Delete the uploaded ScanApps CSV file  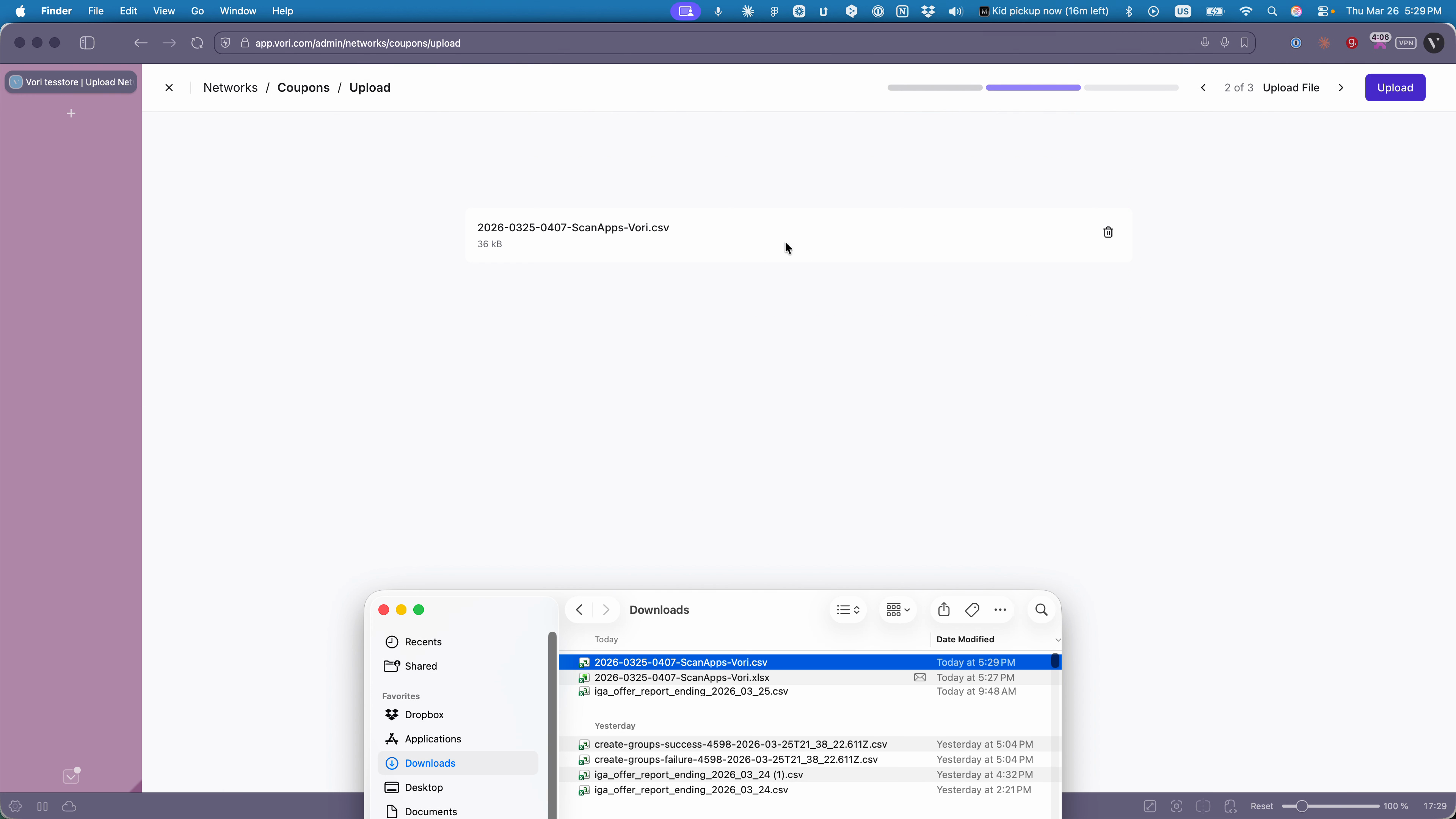click(1108, 232)
